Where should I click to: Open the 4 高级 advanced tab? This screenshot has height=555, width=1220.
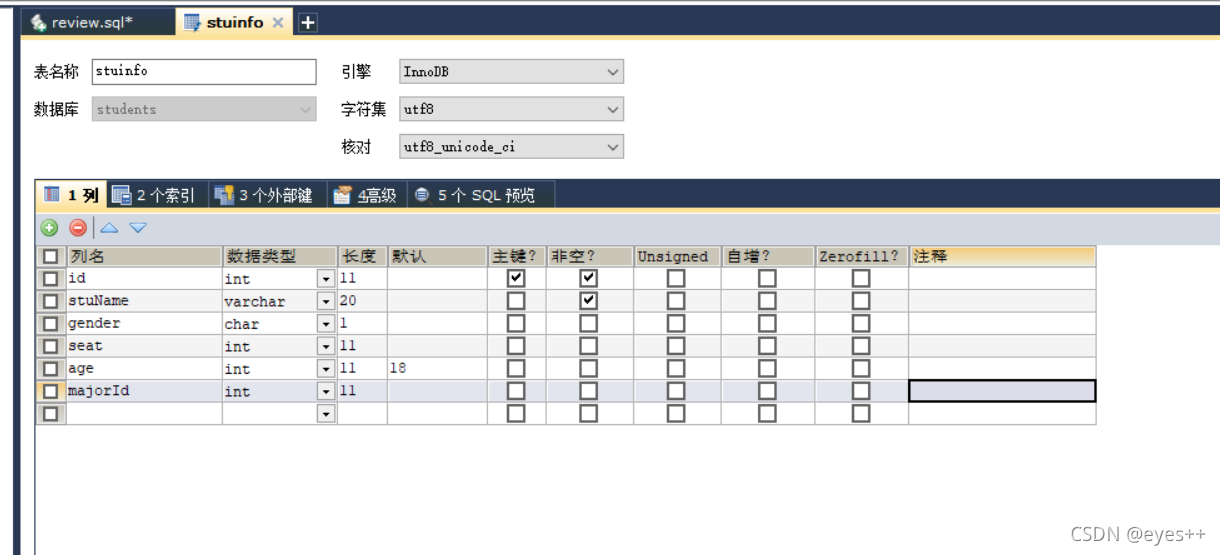[365, 195]
